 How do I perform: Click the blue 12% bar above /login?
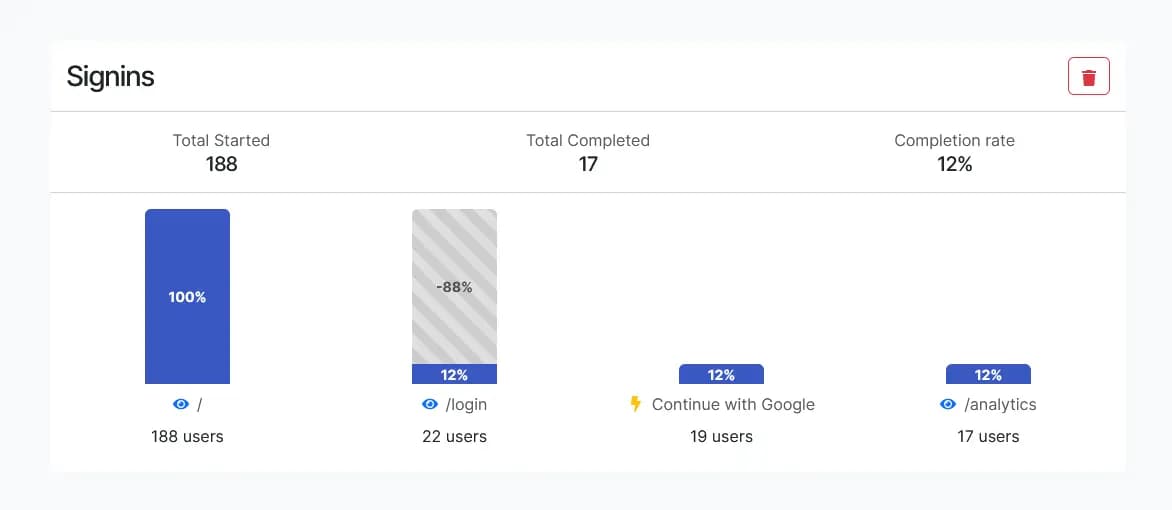coord(454,375)
